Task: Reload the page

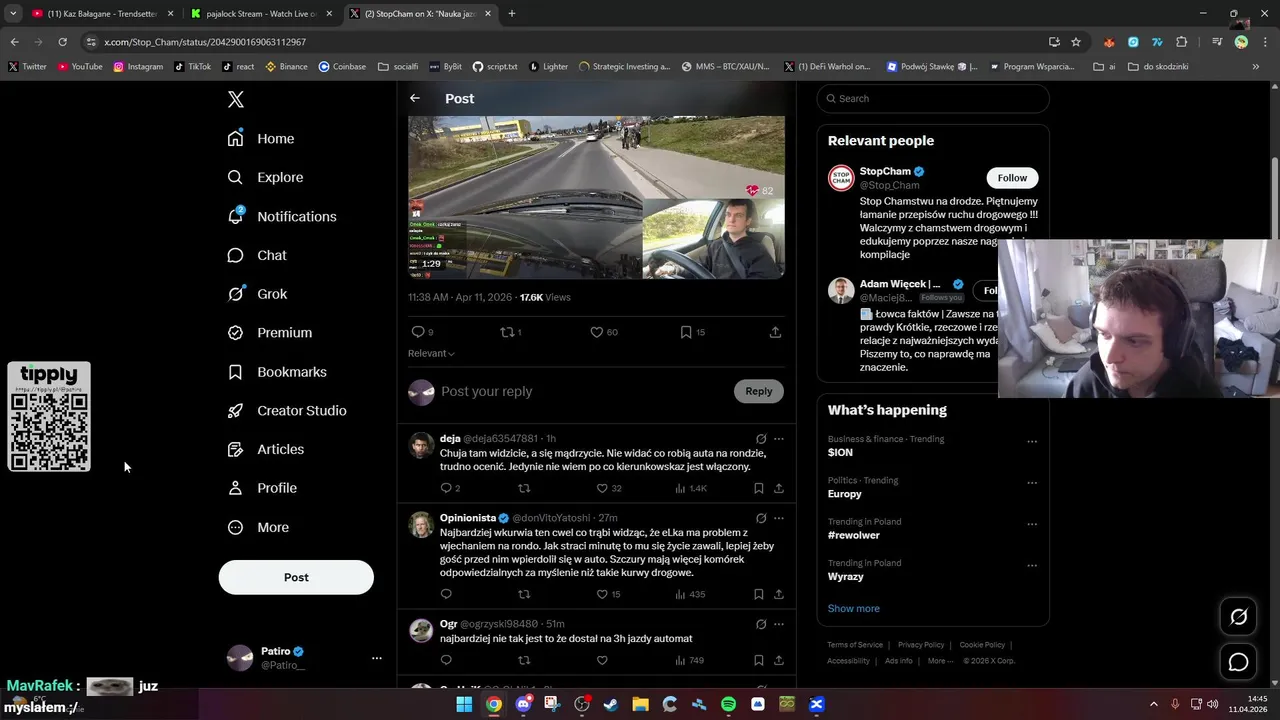Action: [62, 42]
